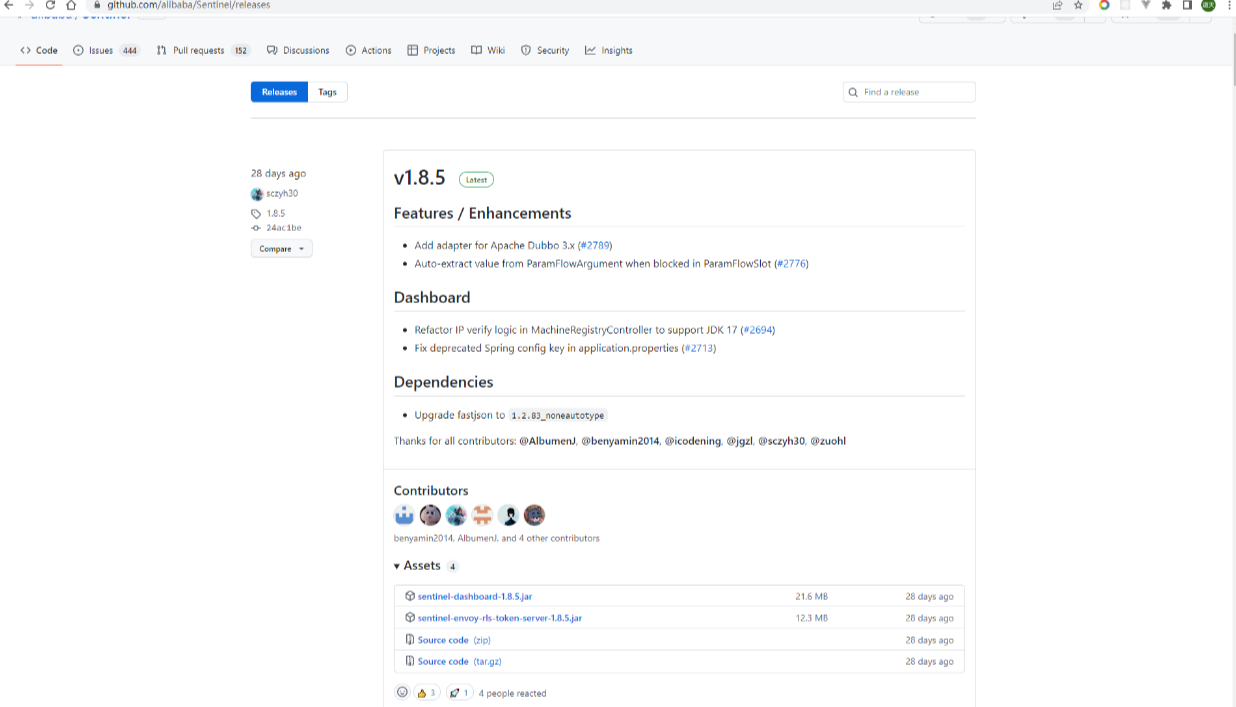Viewport: 1236px width, 707px height.
Task: Download Source code (zip)
Action: pos(454,640)
